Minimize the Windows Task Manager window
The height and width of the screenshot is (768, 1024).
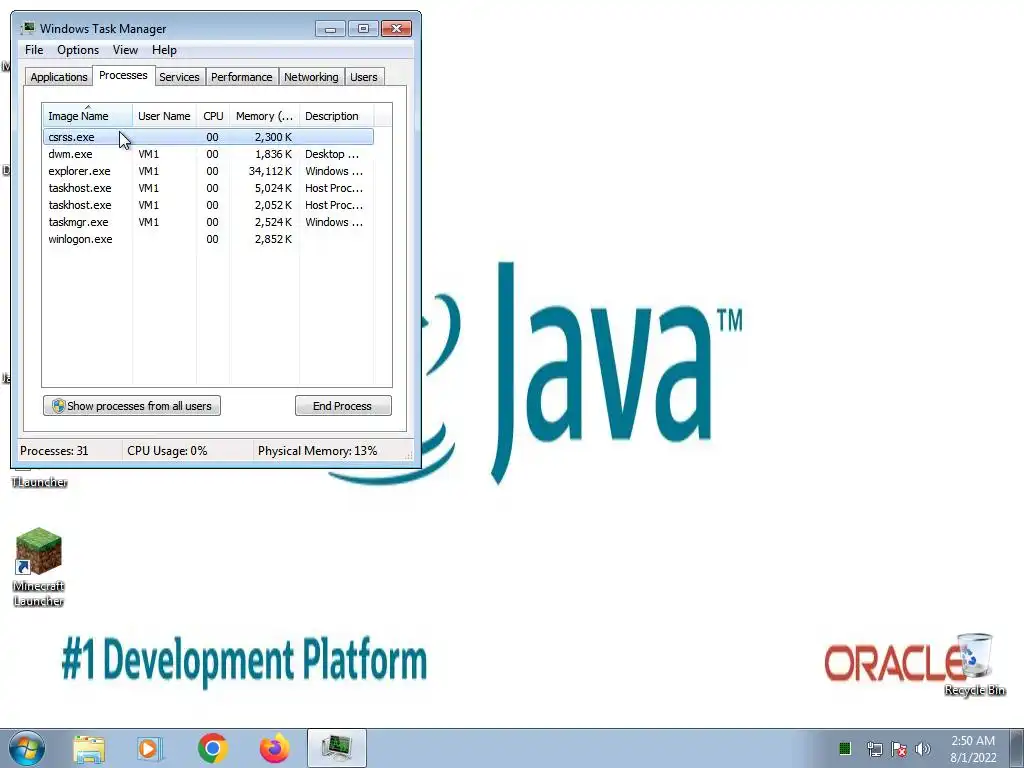coord(330,29)
